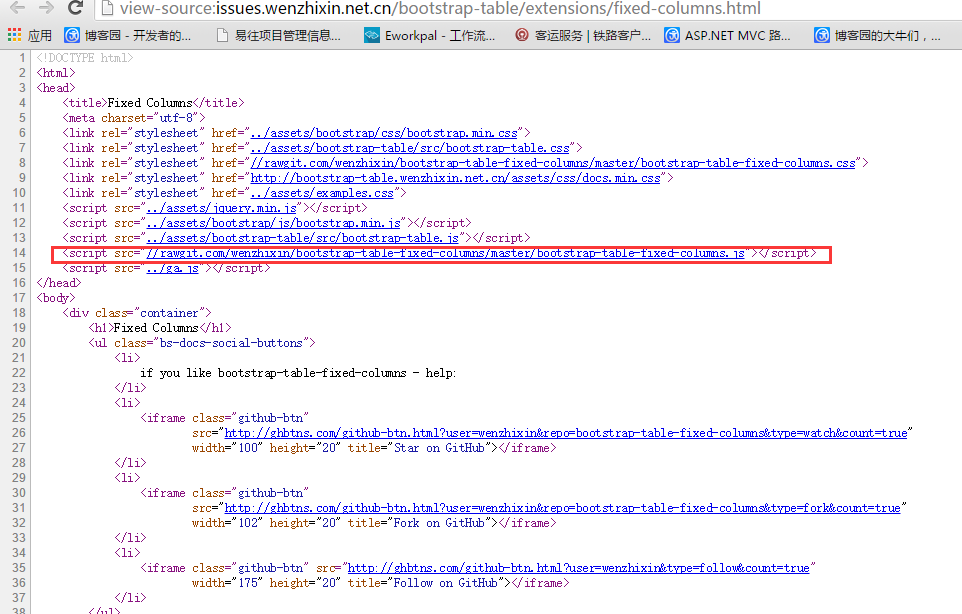Click the browser forward arrow
This screenshot has height=614, width=962.
46,9
